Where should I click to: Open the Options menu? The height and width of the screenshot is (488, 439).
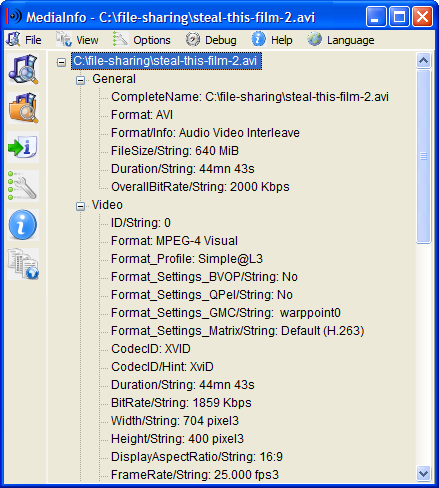(142, 40)
